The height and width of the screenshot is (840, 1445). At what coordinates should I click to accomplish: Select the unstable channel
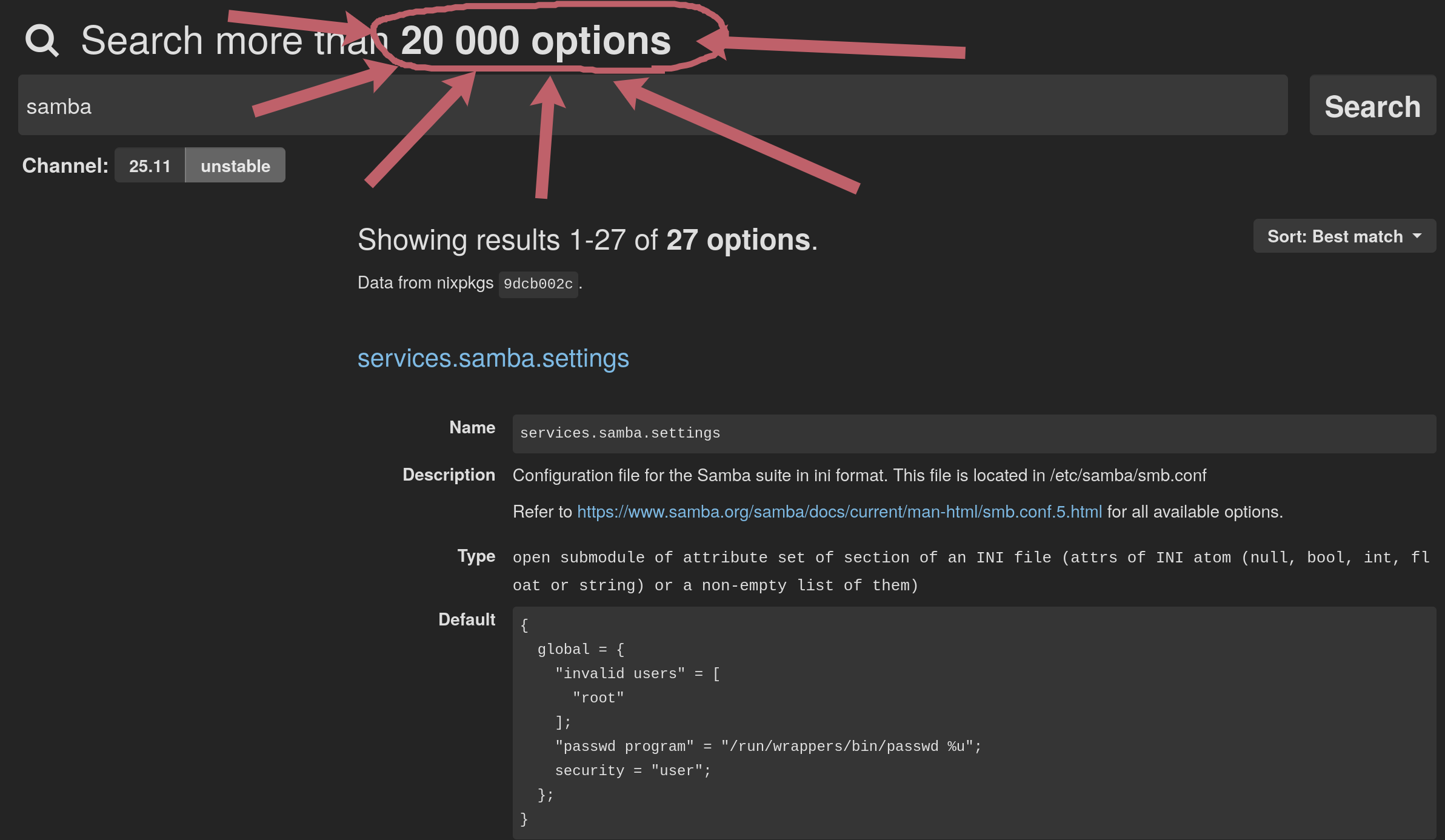tap(235, 165)
